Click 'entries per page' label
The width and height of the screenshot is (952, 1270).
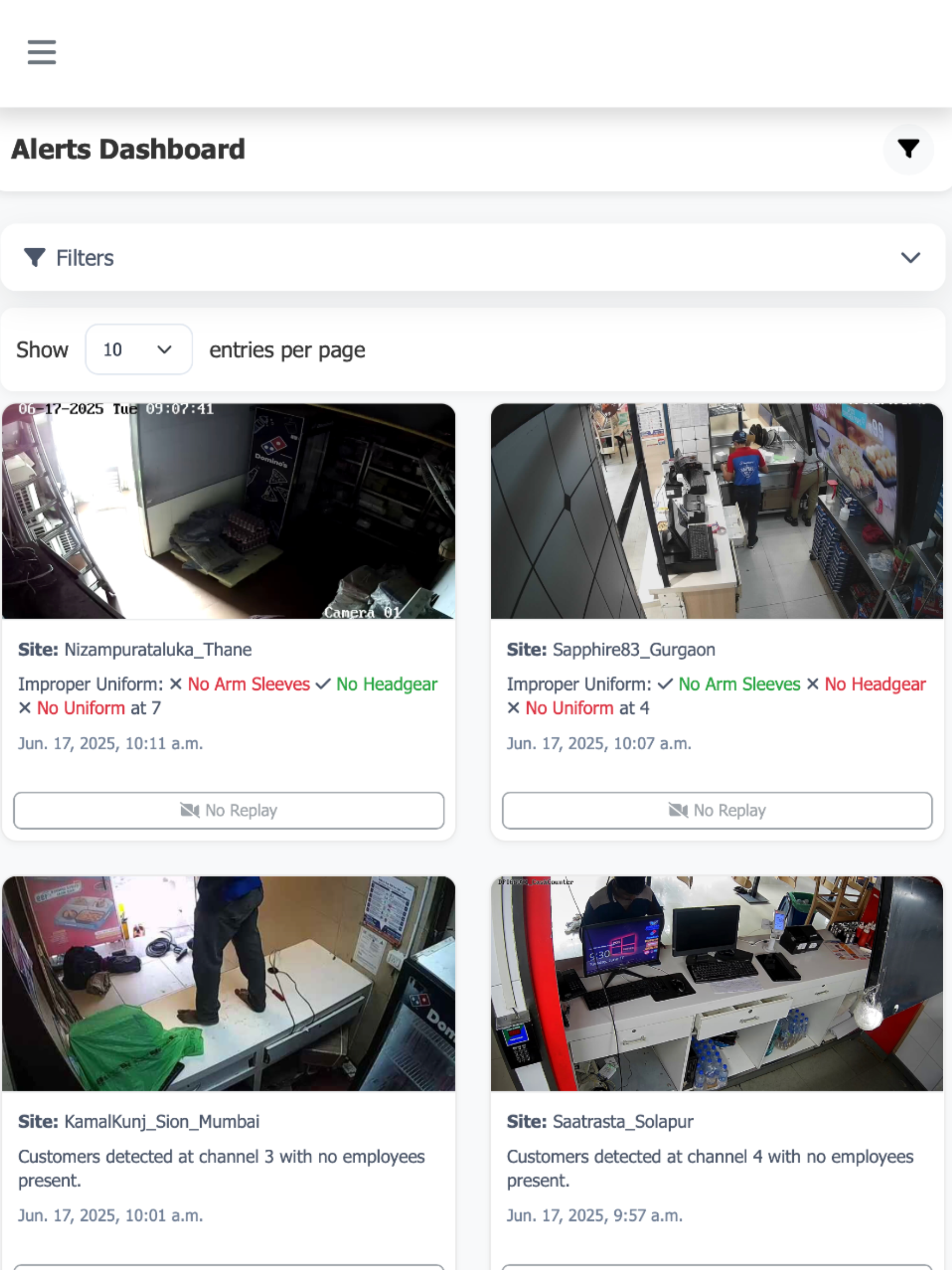click(x=287, y=350)
